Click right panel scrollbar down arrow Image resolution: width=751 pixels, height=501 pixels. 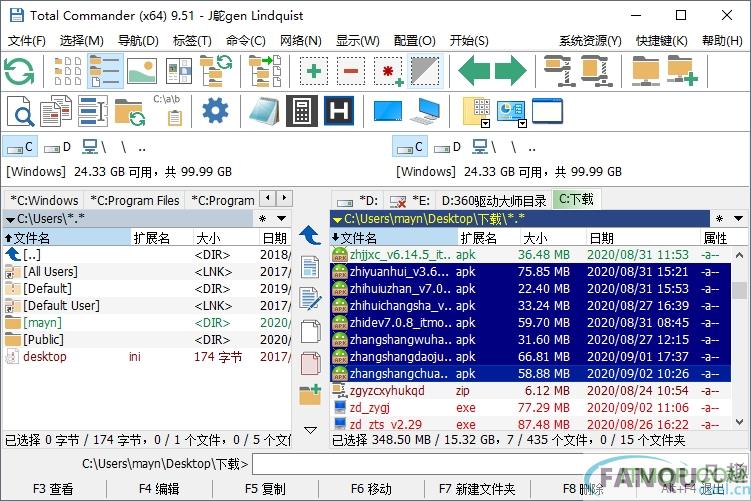point(740,422)
